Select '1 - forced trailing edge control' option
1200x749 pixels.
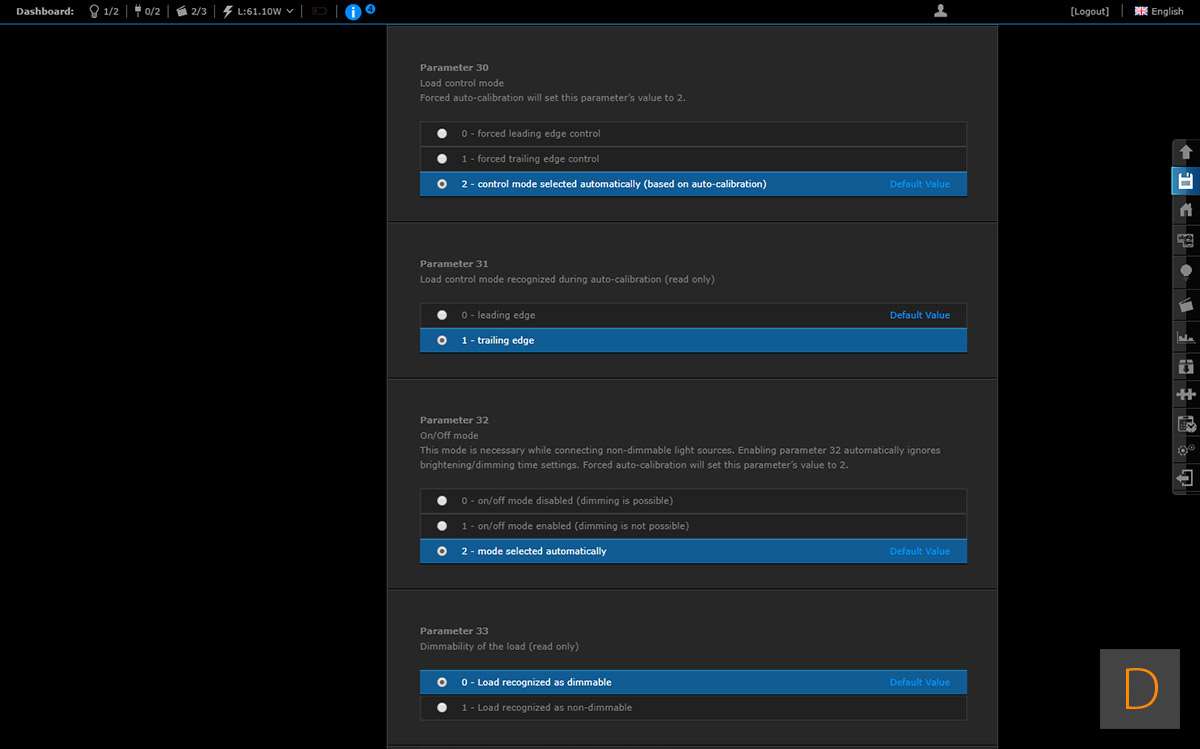click(x=442, y=159)
